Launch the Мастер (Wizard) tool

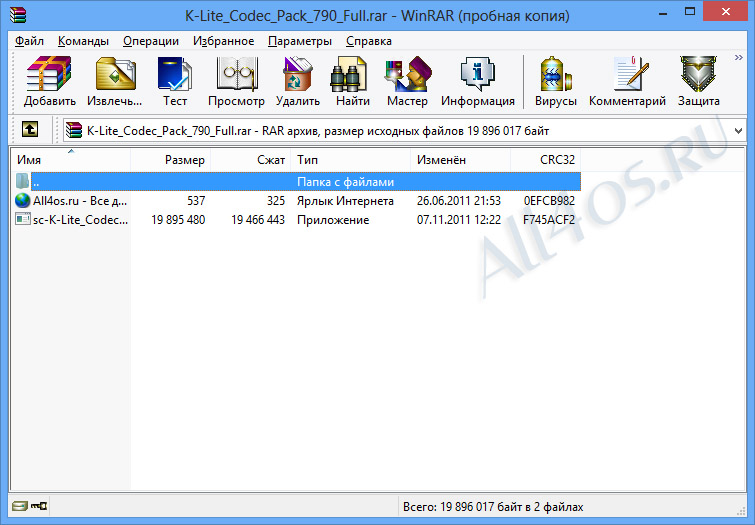click(x=407, y=73)
